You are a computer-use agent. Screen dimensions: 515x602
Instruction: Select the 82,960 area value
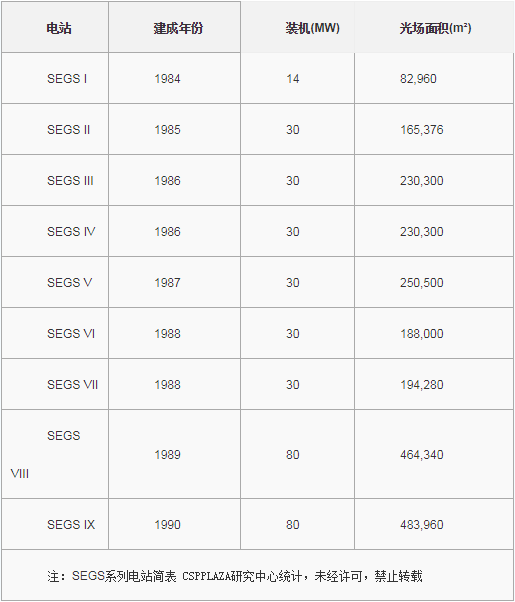tap(418, 79)
